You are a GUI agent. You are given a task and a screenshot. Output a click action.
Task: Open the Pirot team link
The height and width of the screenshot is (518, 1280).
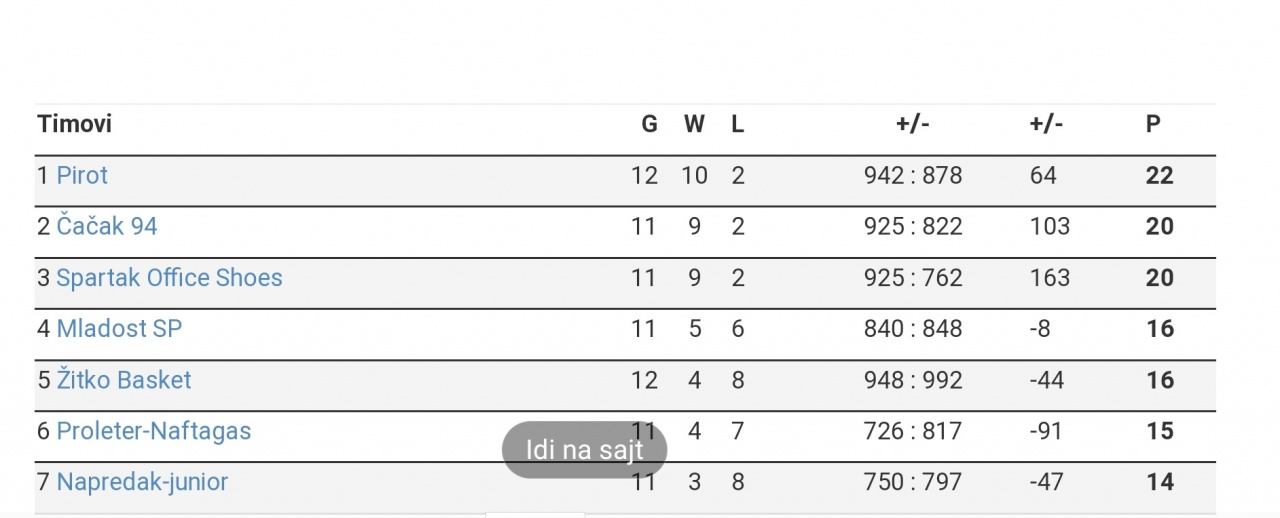tap(82, 176)
